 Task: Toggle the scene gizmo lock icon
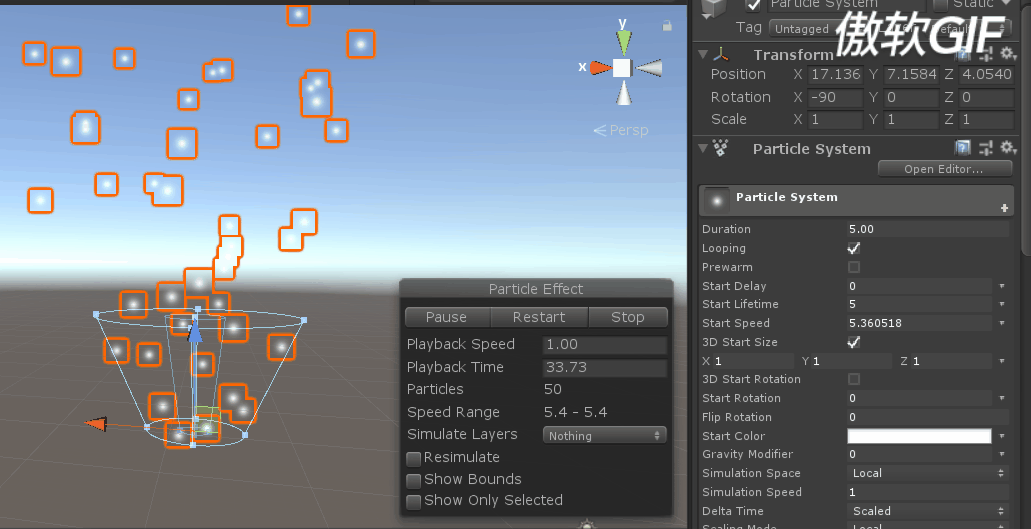[x=667, y=26]
